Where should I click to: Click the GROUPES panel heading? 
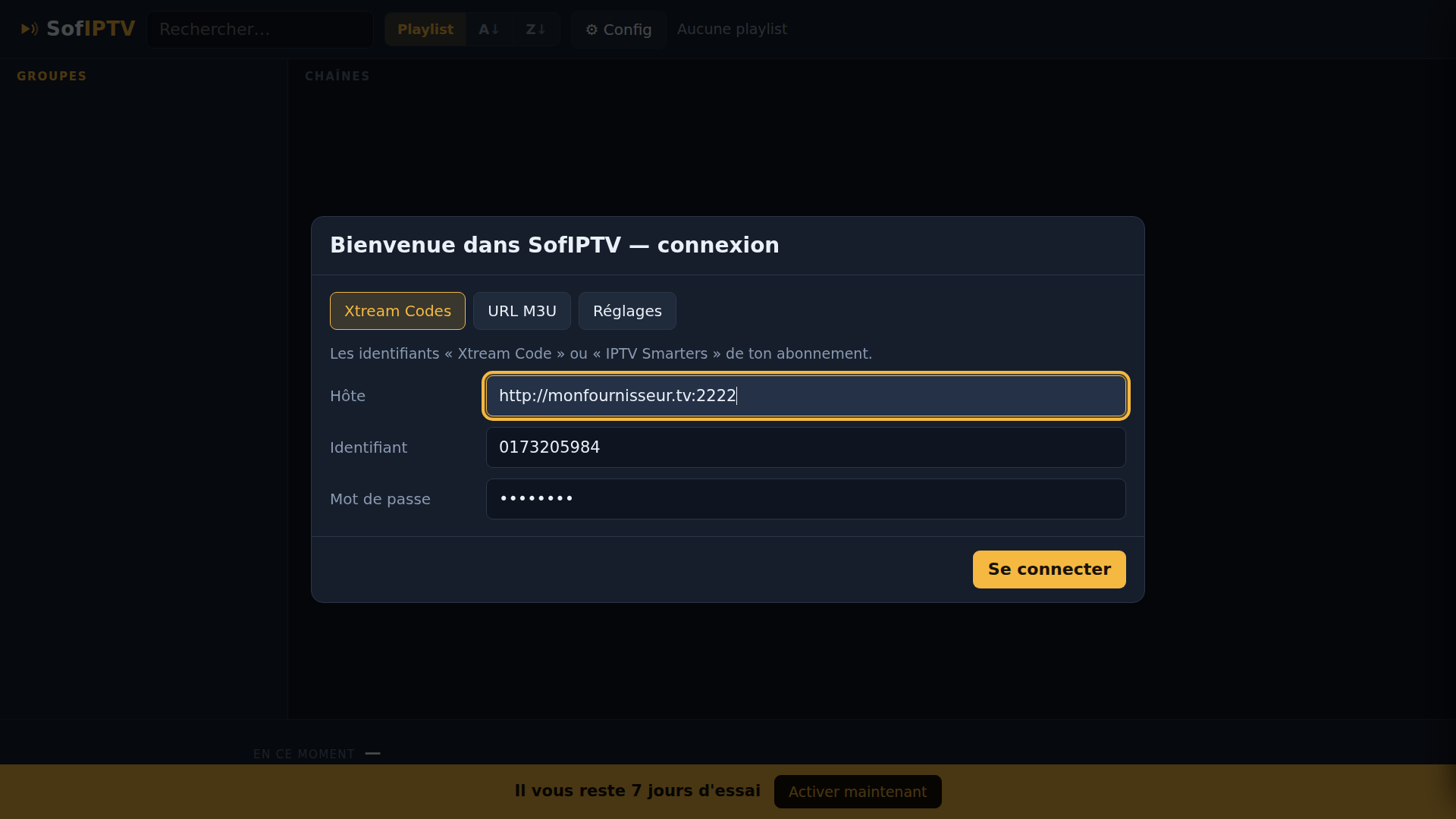[x=52, y=76]
